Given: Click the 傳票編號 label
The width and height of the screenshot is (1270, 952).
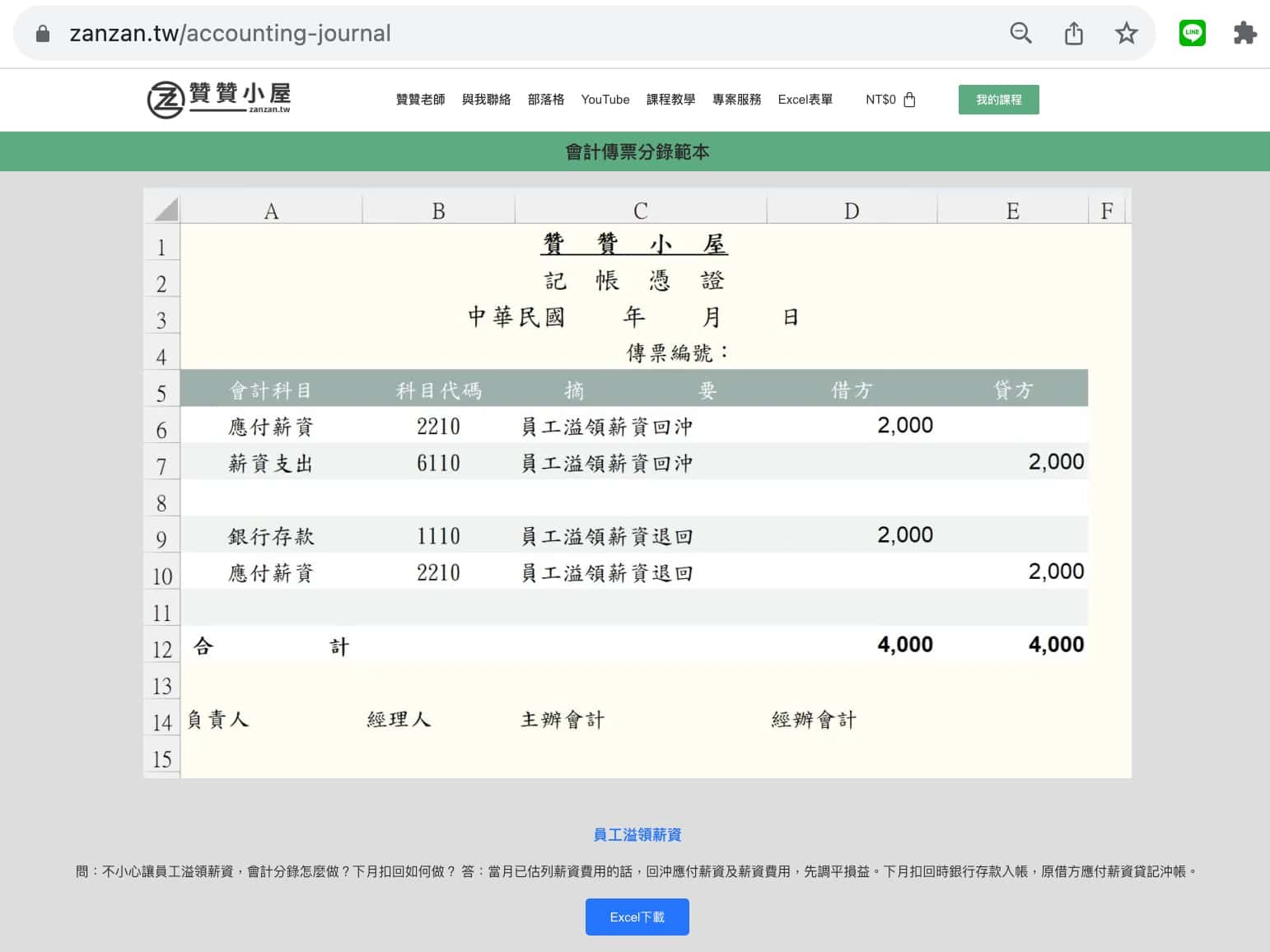Looking at the screenshot, I should (677, 353).
